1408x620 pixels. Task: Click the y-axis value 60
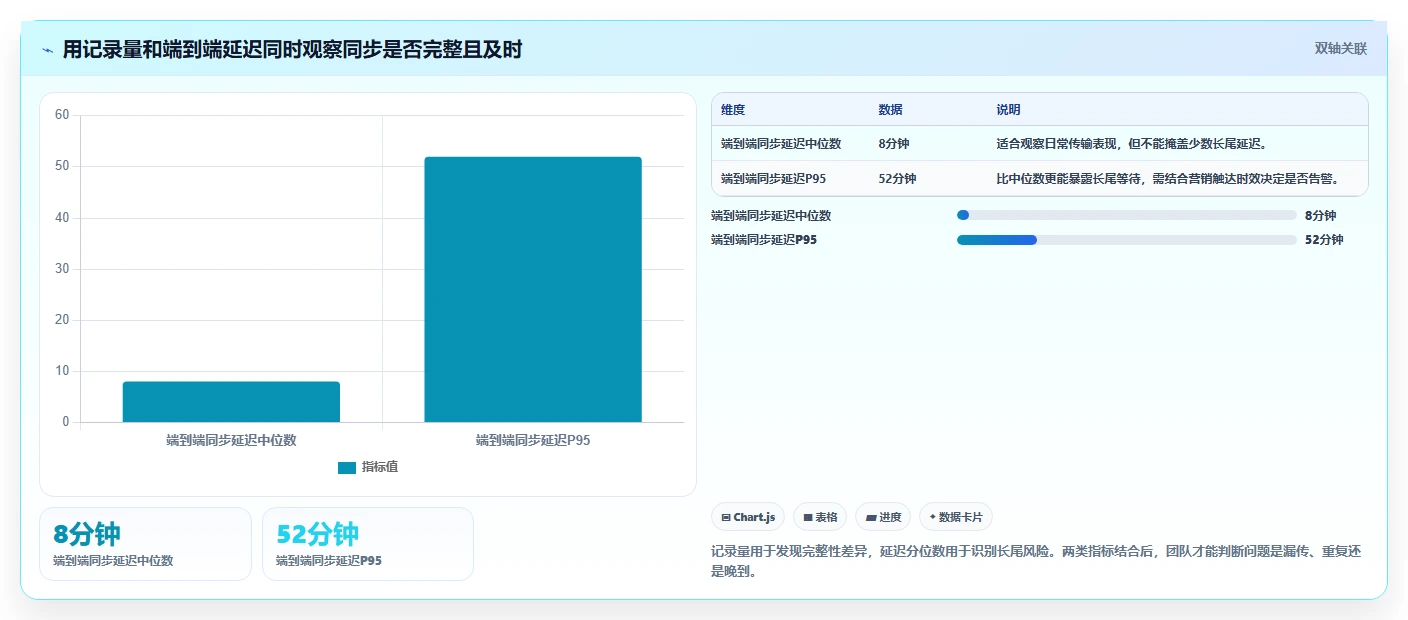[x=62, y=115]
